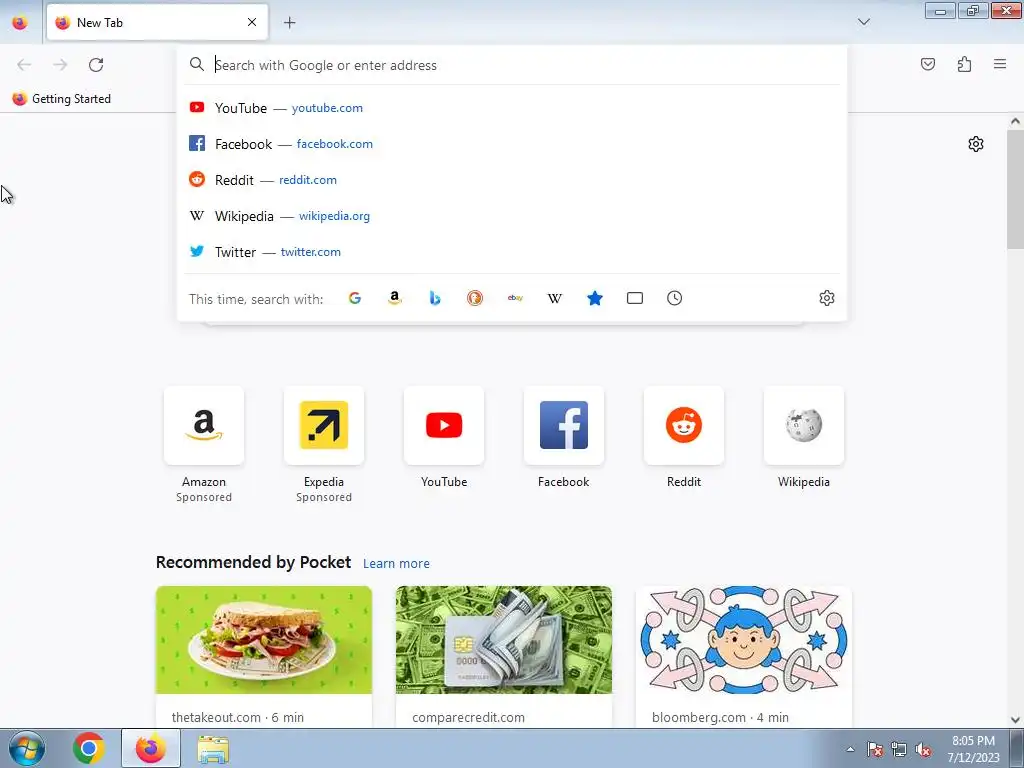The width and height of the screenshot is (1024, 768).
Task: Open Action Center flag icon
Action: 875,750
